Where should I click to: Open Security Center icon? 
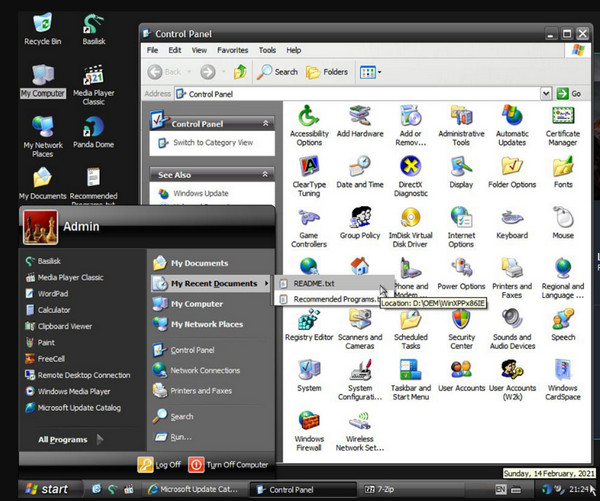pyautogui.click(x=461, y=329)
